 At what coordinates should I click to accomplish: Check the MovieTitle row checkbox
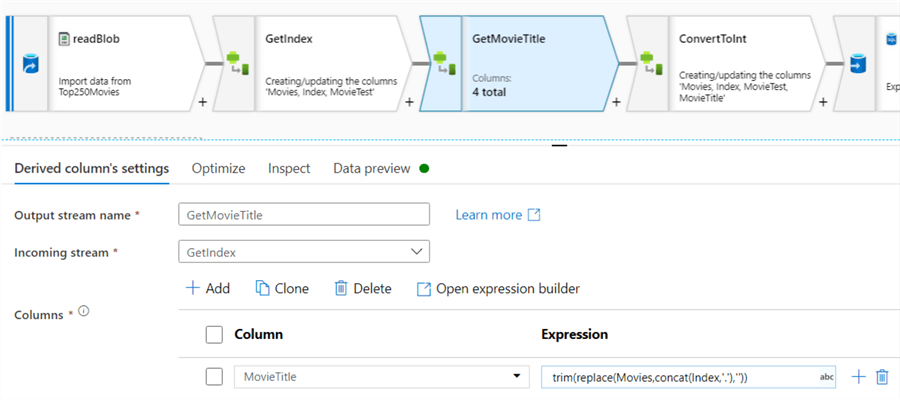click(x=213, y=377)
